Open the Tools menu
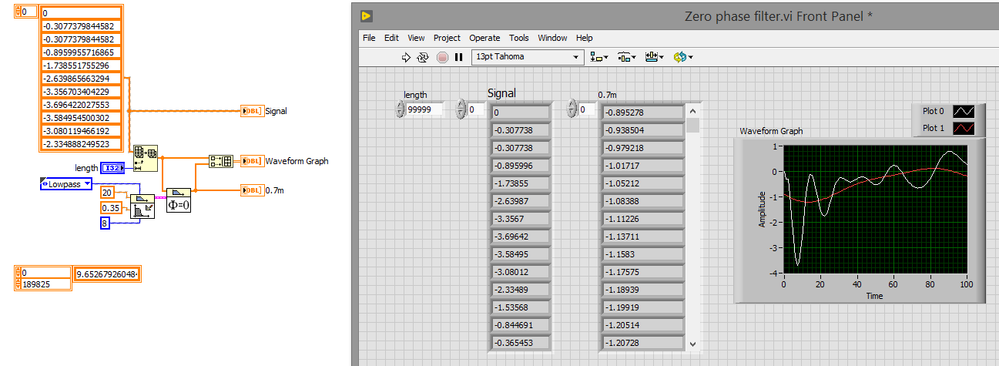The width and height of the screenshot is (999, 366). 519,38
